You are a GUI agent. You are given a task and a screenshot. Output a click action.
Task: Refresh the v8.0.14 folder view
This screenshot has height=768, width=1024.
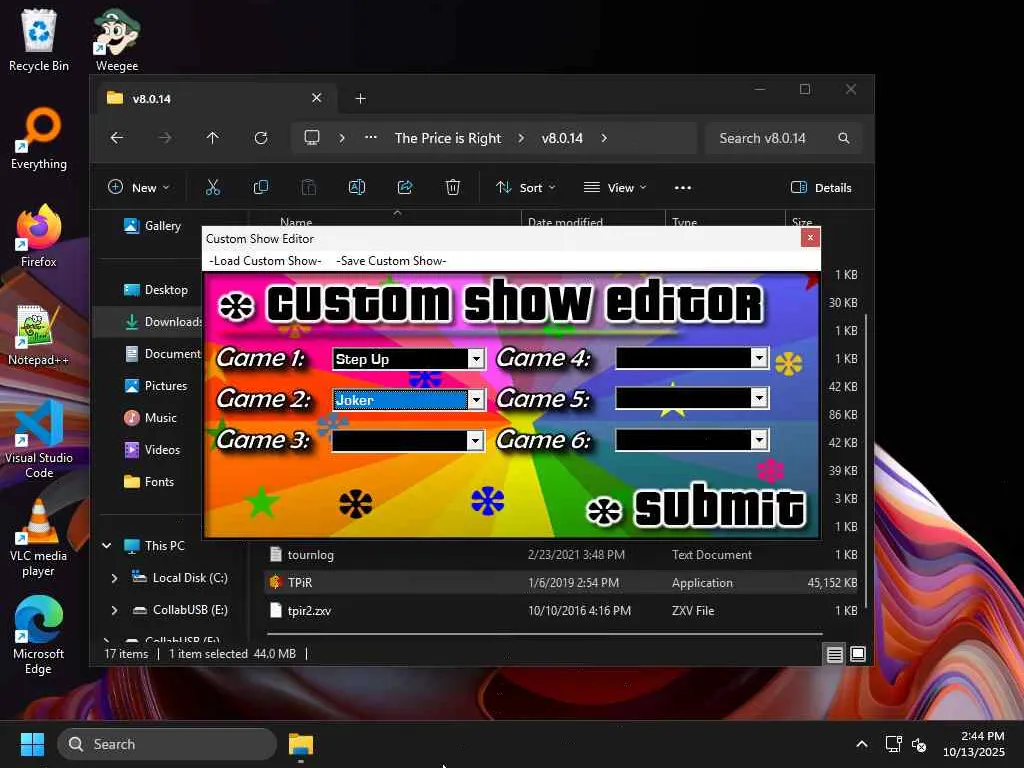point(261,138)
